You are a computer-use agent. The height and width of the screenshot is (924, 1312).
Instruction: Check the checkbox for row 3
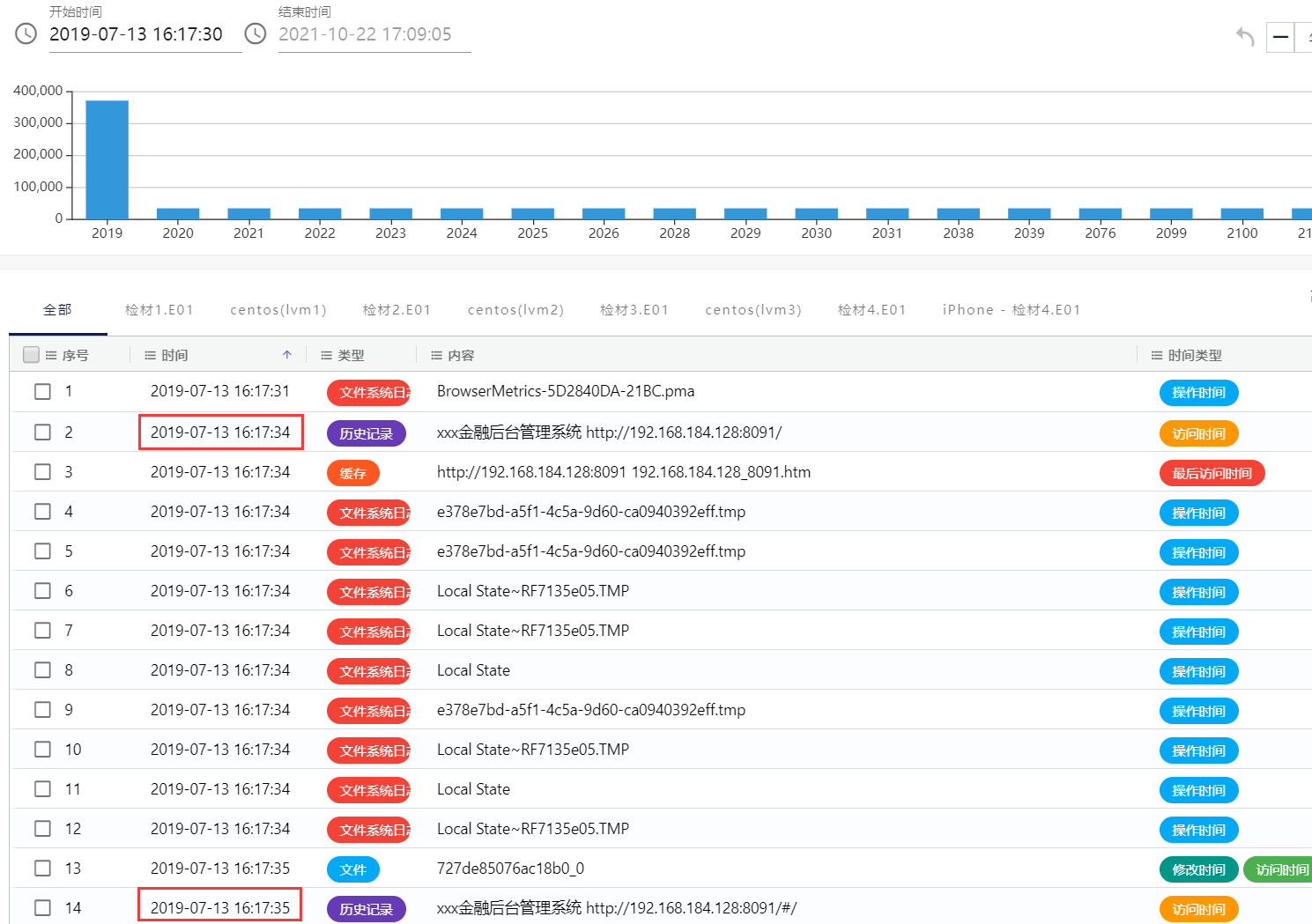click(42, 471)
